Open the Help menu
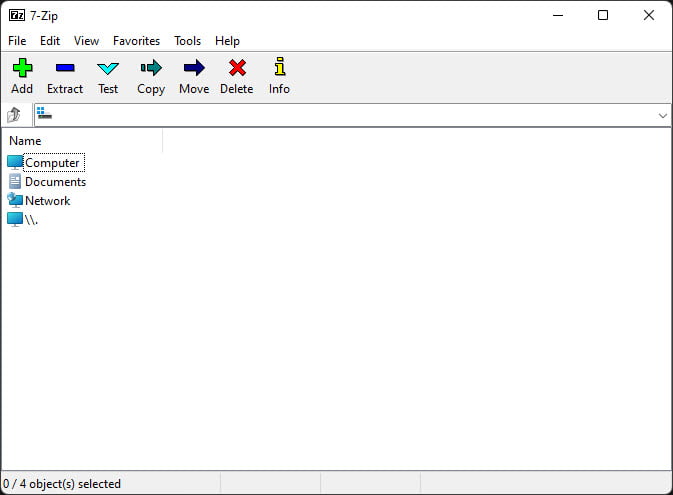The width and height of the screenshot is (673, 495). [227, 41]
